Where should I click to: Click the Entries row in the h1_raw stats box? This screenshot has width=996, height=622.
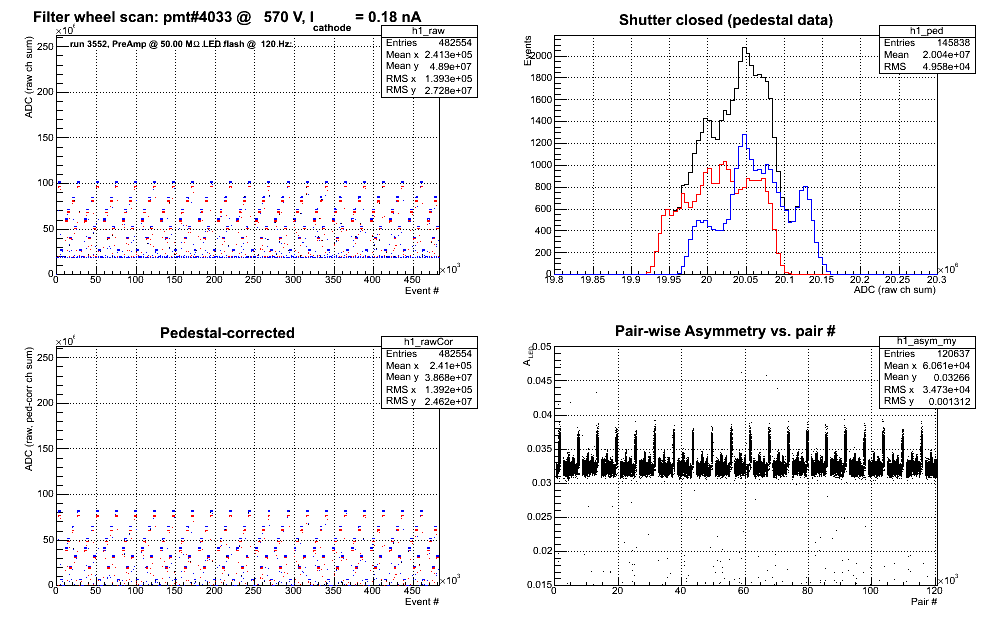429,43
